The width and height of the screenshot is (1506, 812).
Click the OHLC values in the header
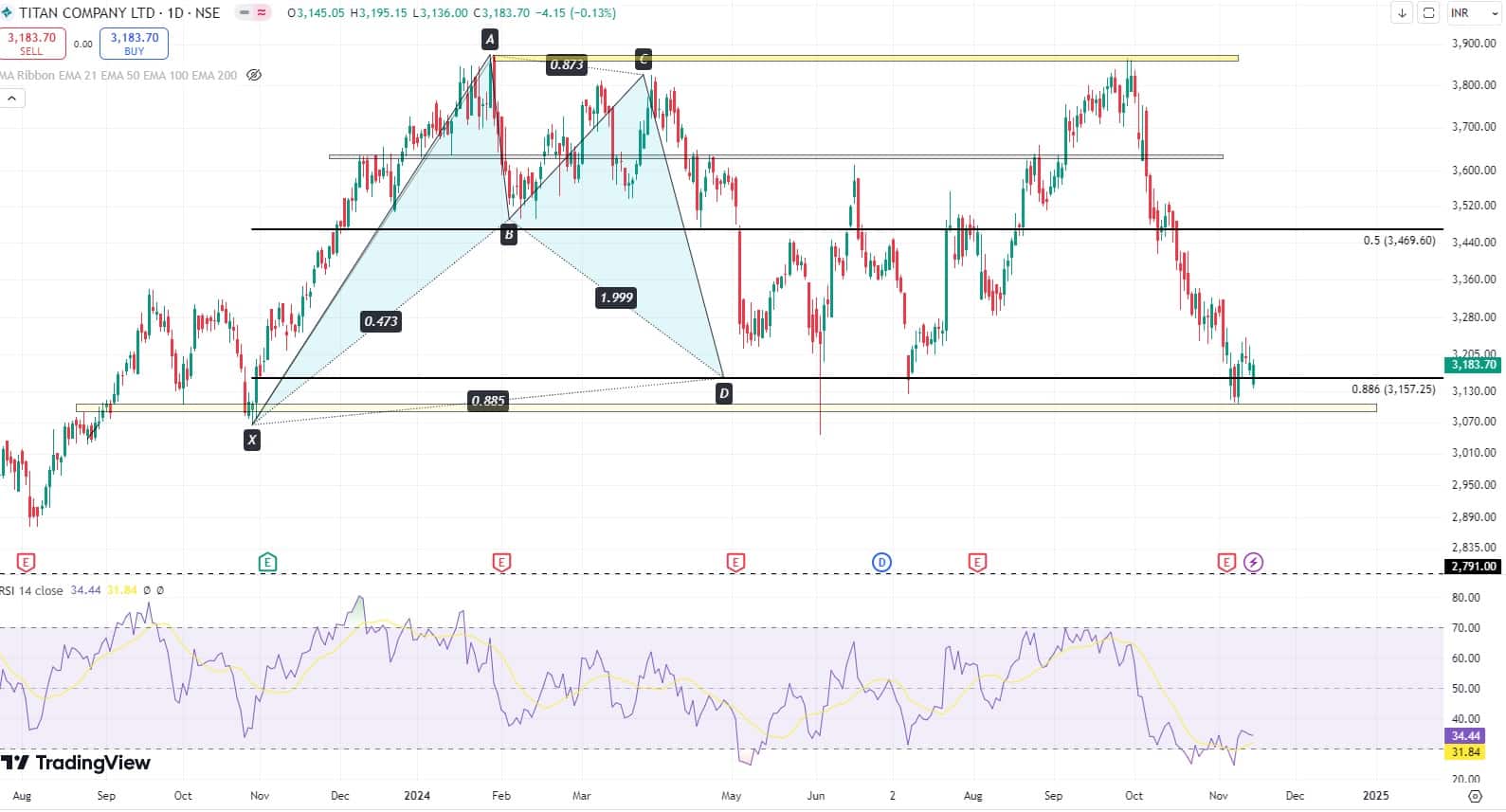[451, 13]
